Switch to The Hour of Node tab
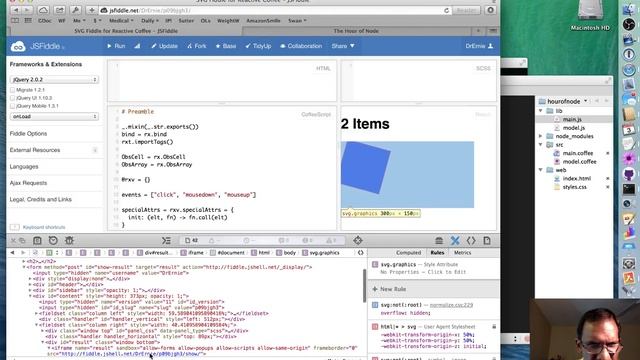The width and height of the screenshot is (640, 360). 356,31
